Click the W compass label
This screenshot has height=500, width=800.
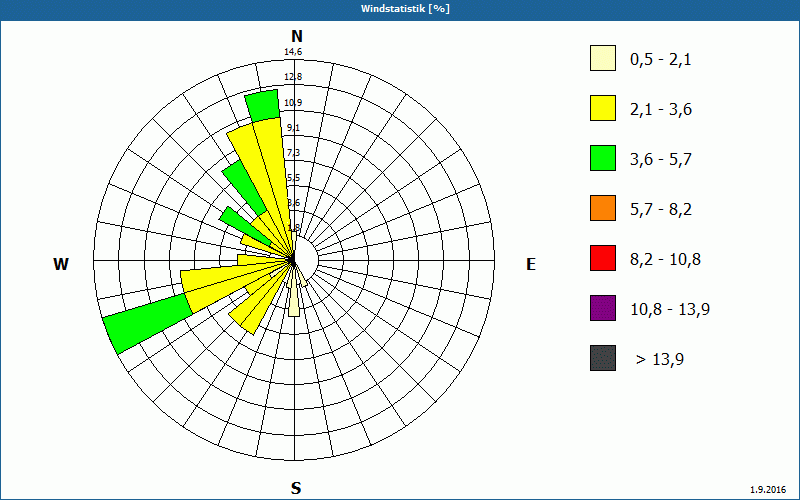pos(61,264)
